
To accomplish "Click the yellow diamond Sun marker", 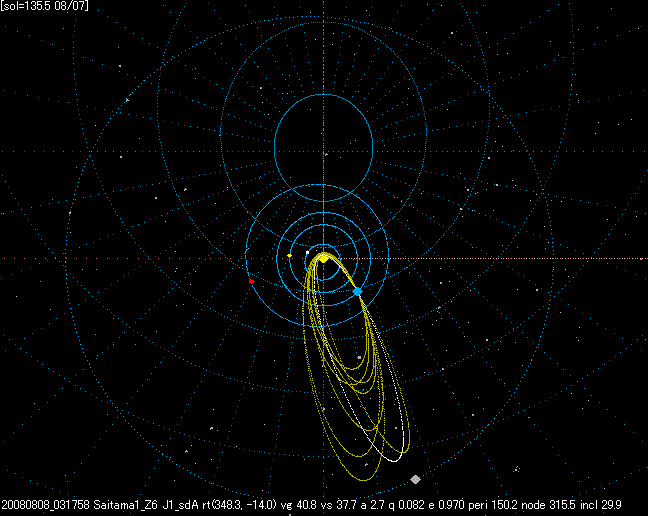I will [324, 259].
